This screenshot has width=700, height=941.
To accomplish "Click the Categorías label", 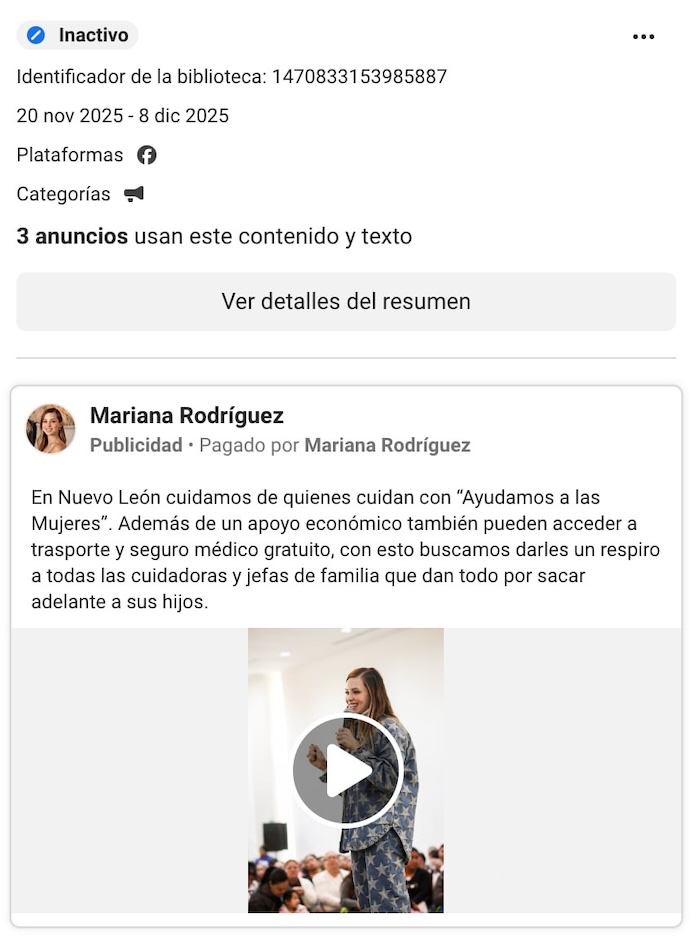I will coord(64,194).
